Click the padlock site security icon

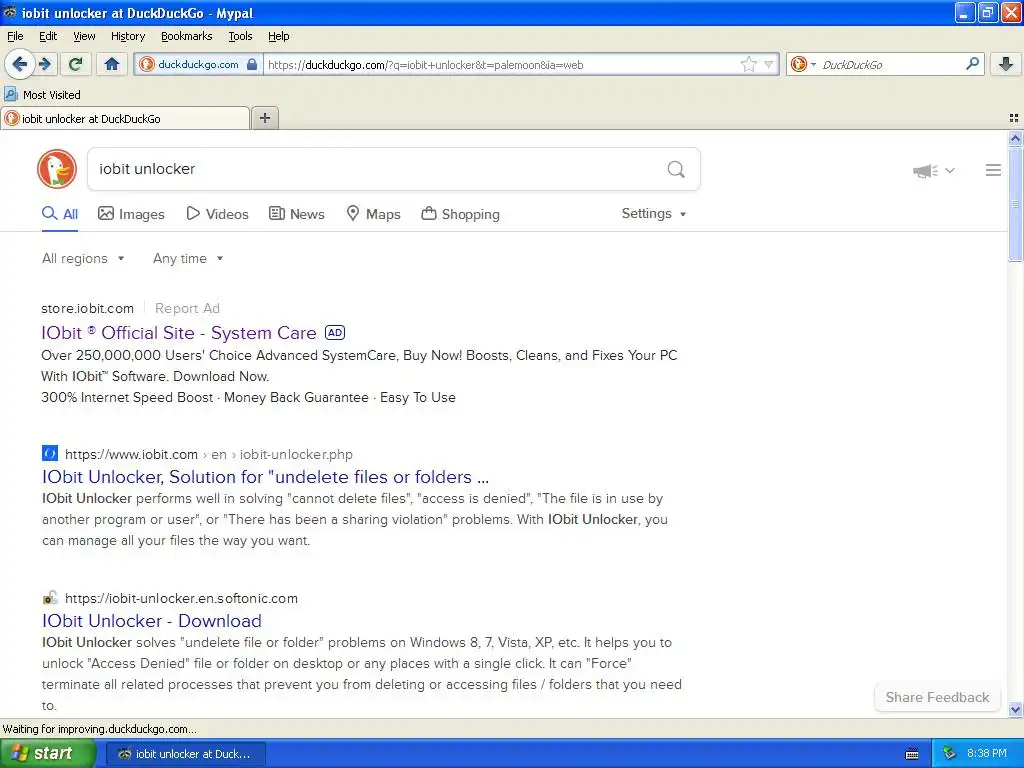pos(252,64)
